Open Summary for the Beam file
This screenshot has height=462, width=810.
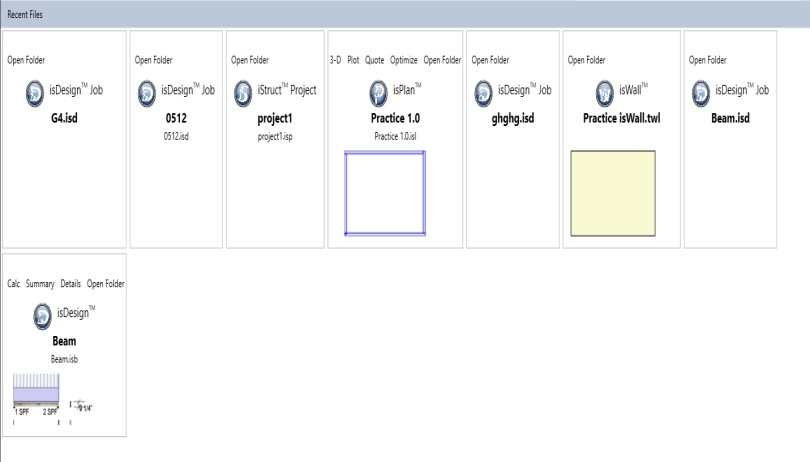tap(40, 284)
